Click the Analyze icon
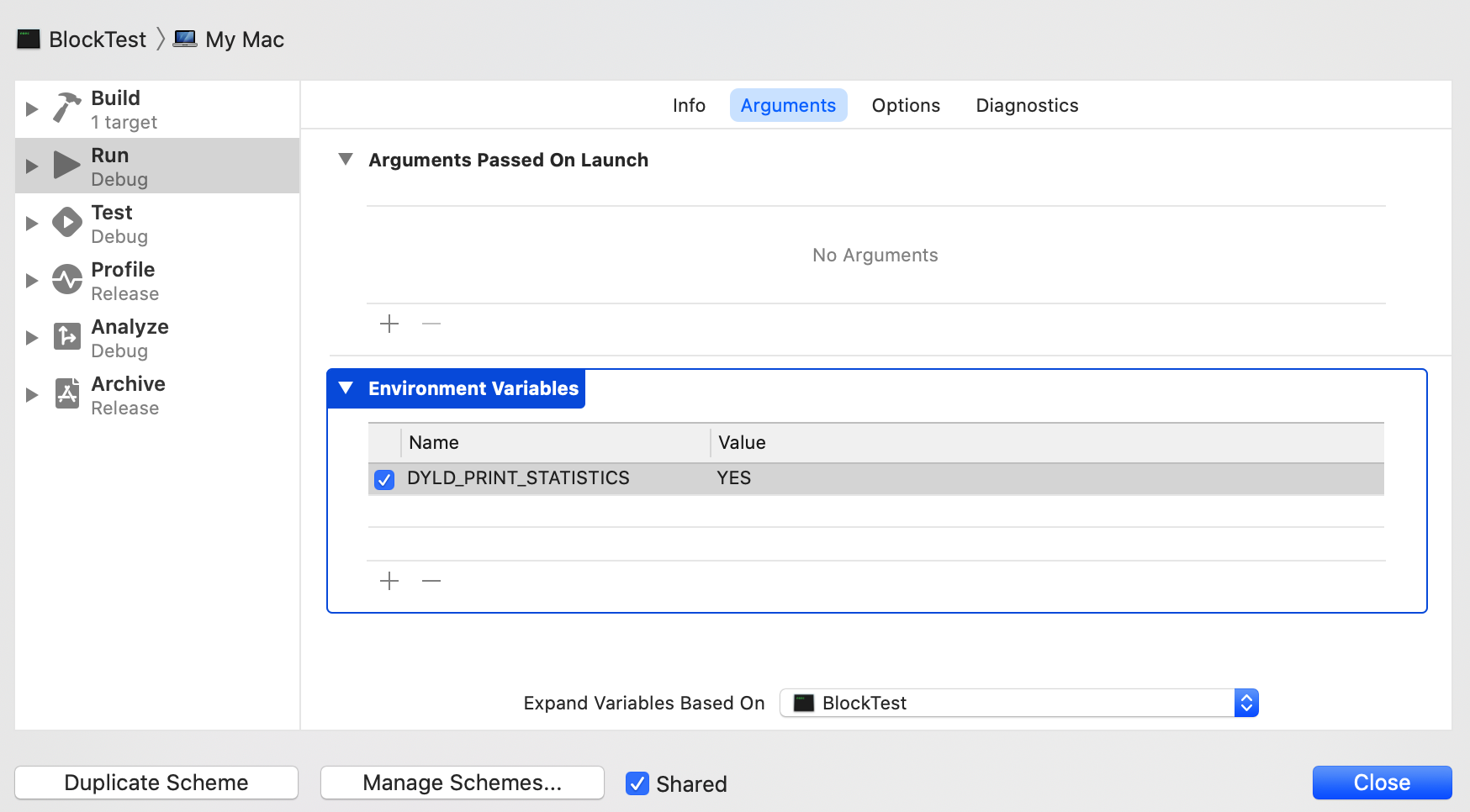1470x812 pixels. click(x=66, y=336)
